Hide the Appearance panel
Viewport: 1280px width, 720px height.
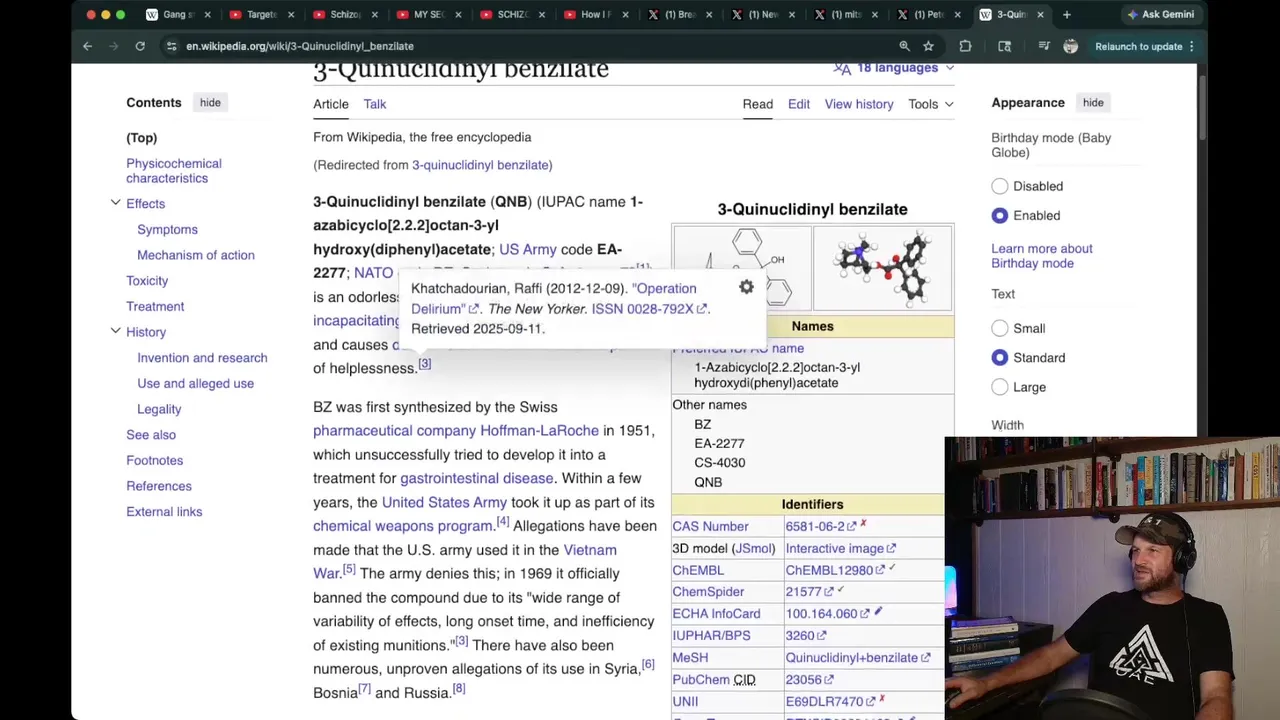[x=1093, y=102]
